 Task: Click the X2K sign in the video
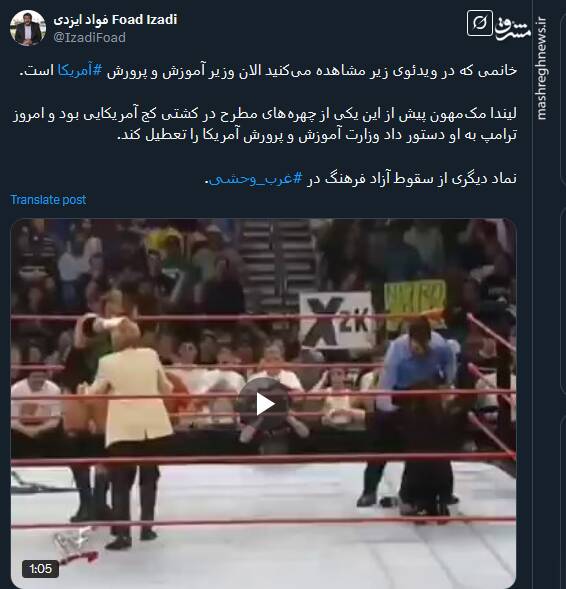point(337,320)
